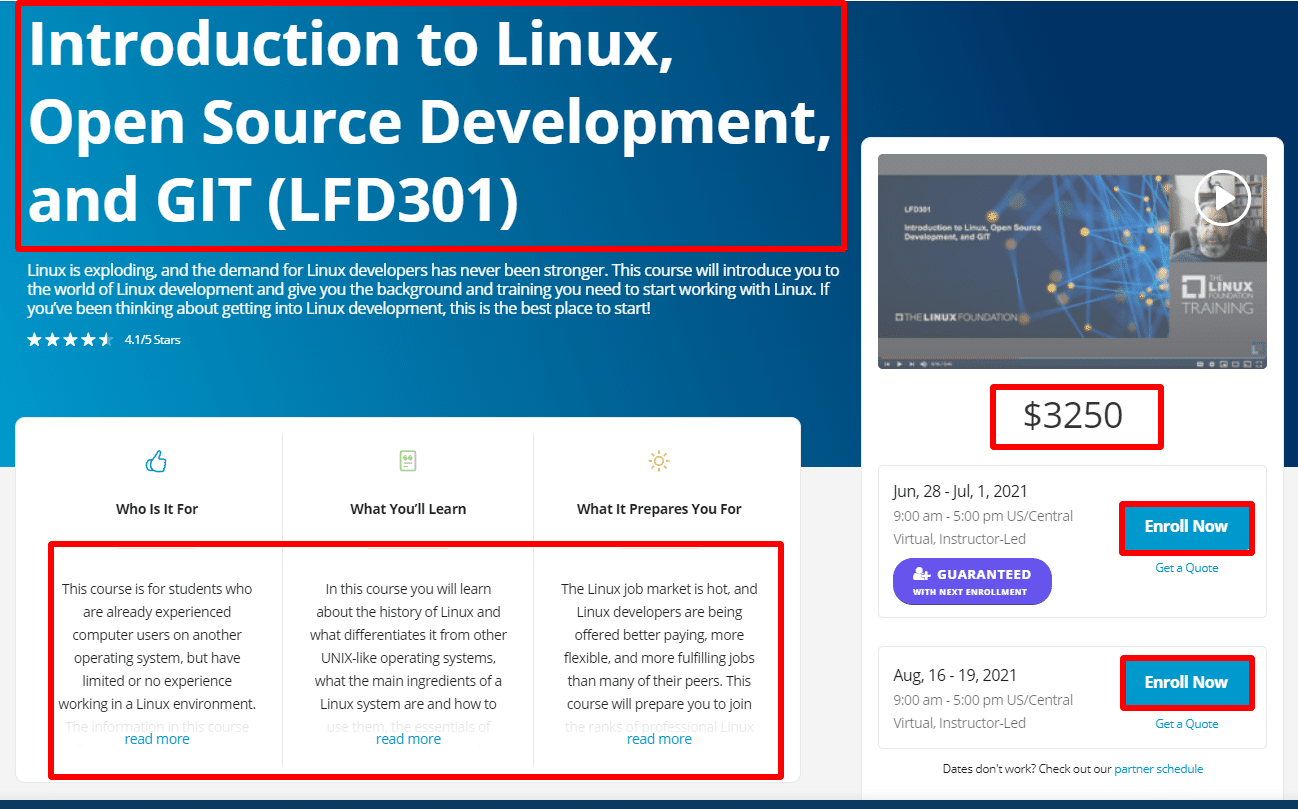Click the Guaranteed With Next Enrollment badge

tap(972, 581)
